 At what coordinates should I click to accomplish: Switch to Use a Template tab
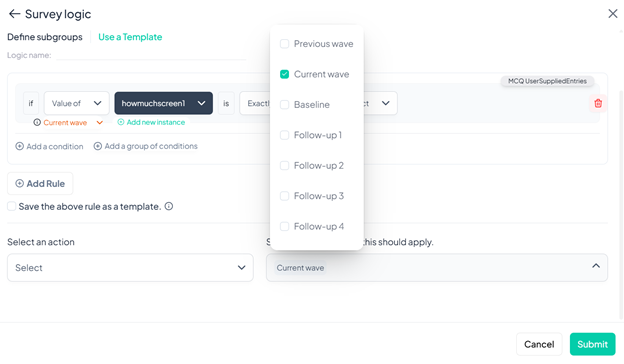(x=130, y=37)
